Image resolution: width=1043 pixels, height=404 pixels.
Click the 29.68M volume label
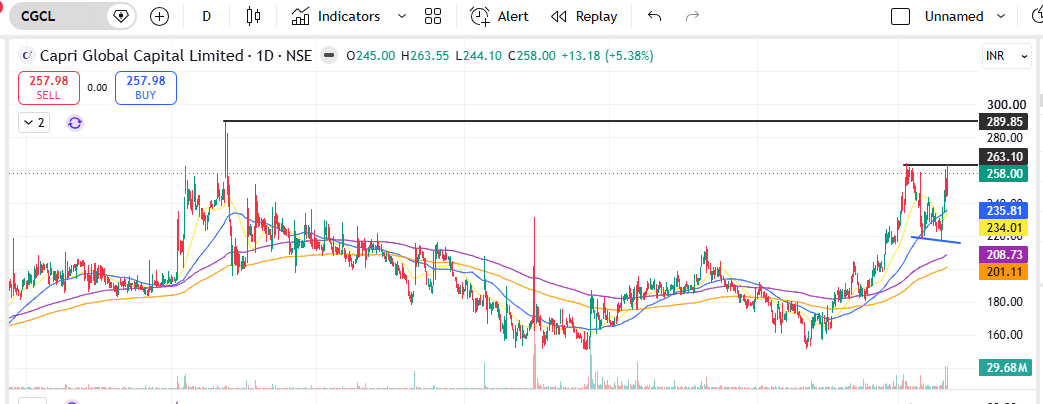click(1006, 367)
